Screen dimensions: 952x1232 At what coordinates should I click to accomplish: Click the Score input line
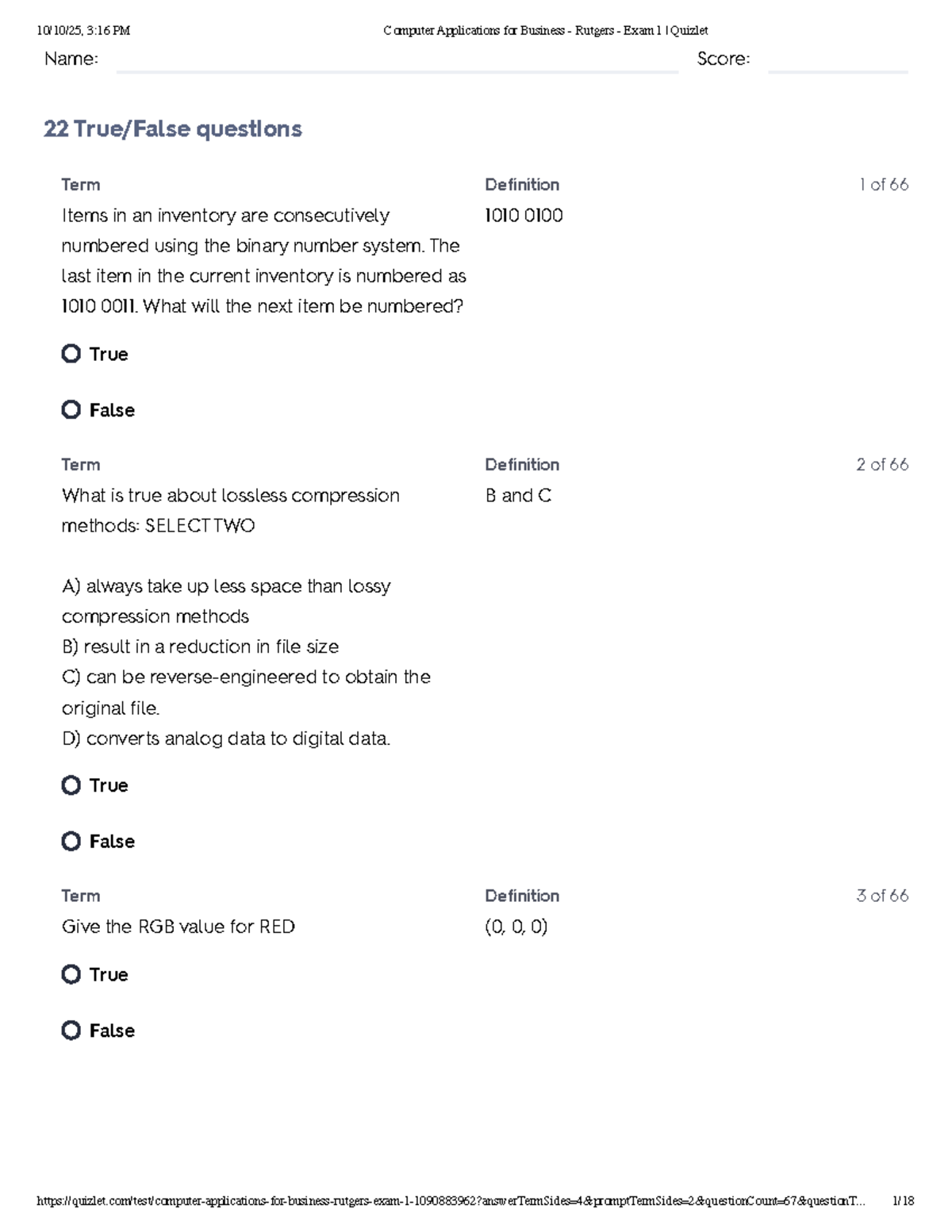pyautogui.click(x=838, y=62)
